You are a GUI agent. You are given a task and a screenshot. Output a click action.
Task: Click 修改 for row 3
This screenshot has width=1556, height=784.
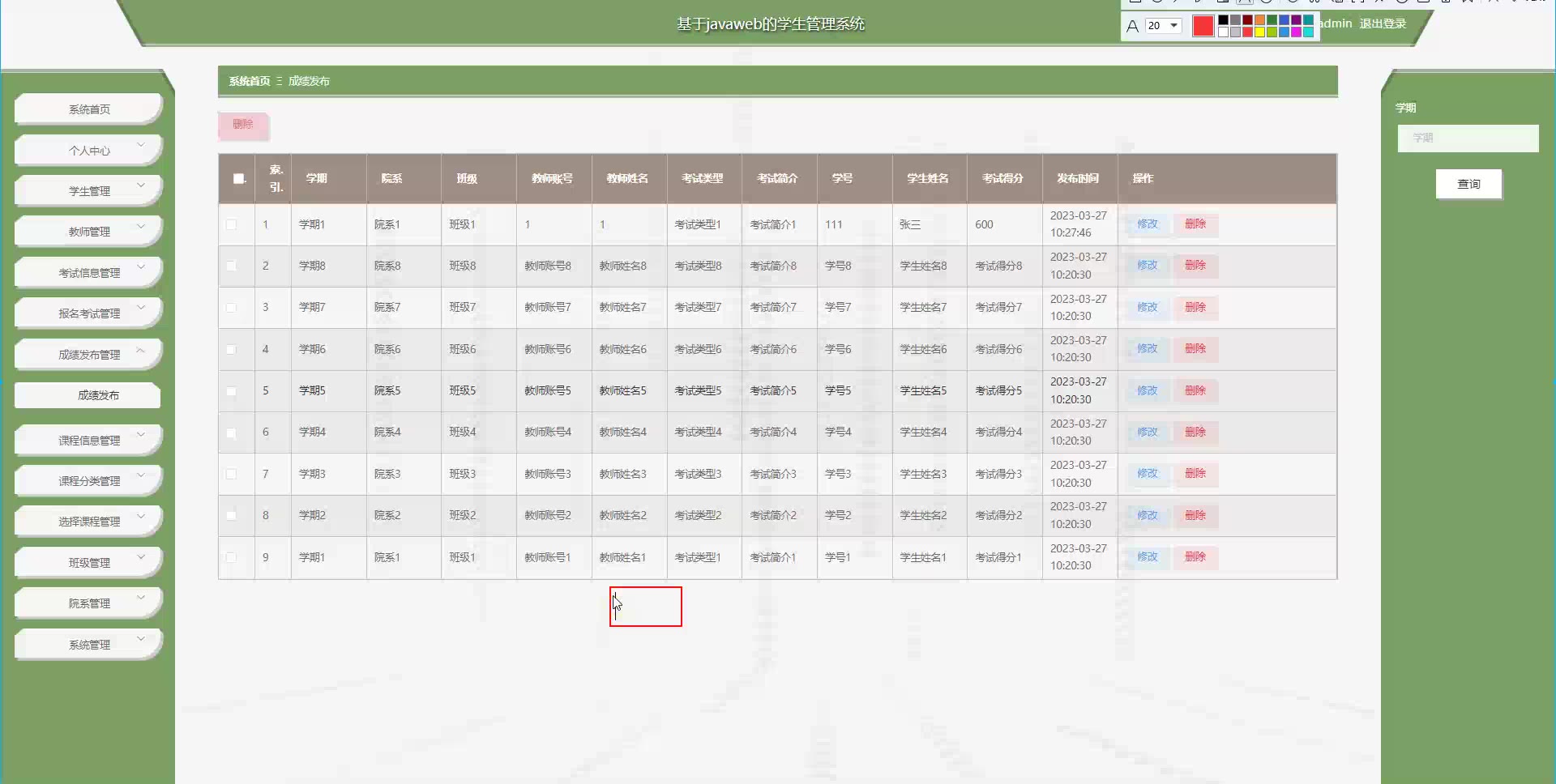1147,307
